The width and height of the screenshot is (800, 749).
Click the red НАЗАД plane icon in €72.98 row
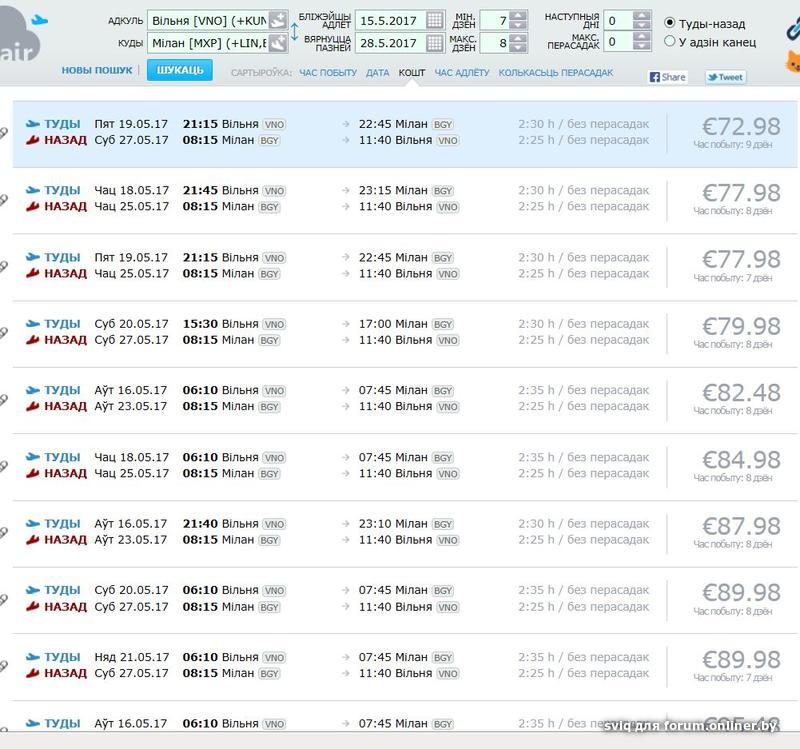pos(33,140)
